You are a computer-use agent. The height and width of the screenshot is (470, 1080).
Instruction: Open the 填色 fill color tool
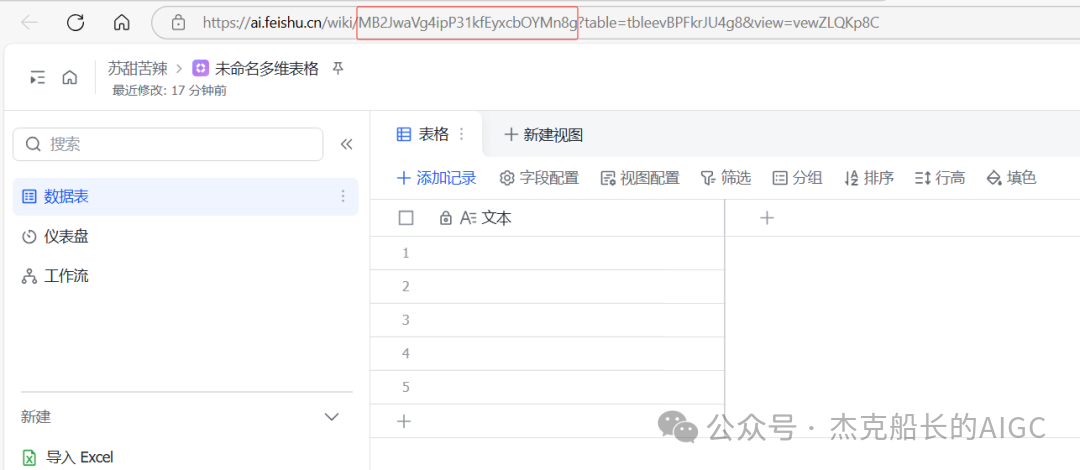(1012, 178)
